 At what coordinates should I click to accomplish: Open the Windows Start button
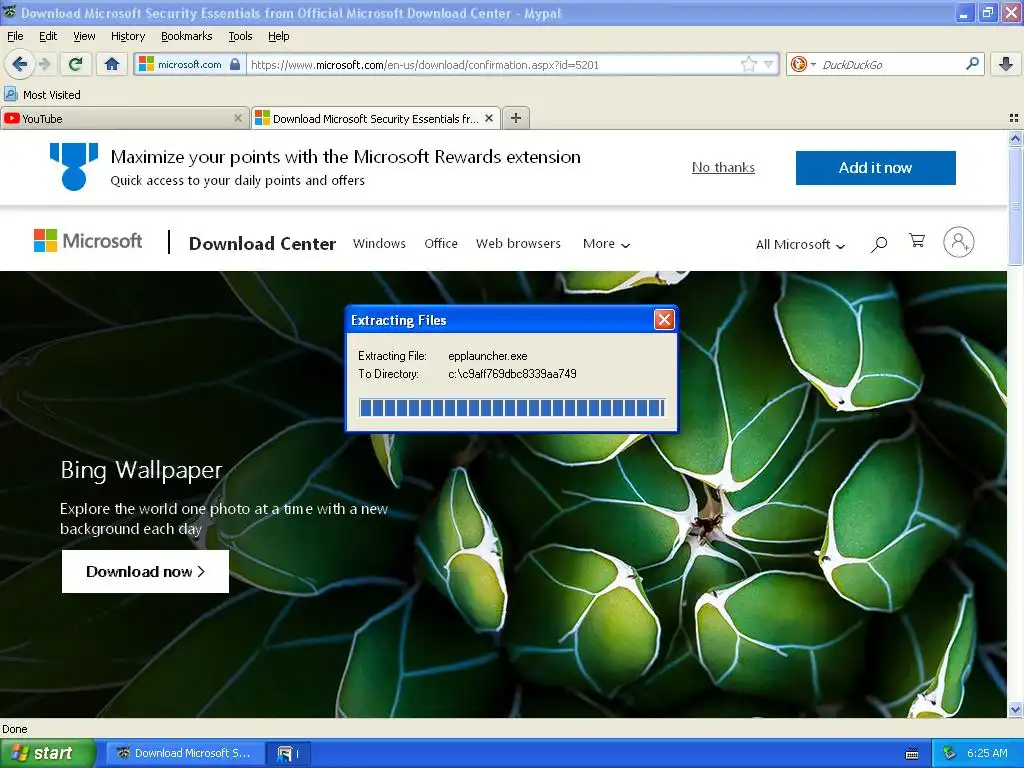tap(47, 753)
